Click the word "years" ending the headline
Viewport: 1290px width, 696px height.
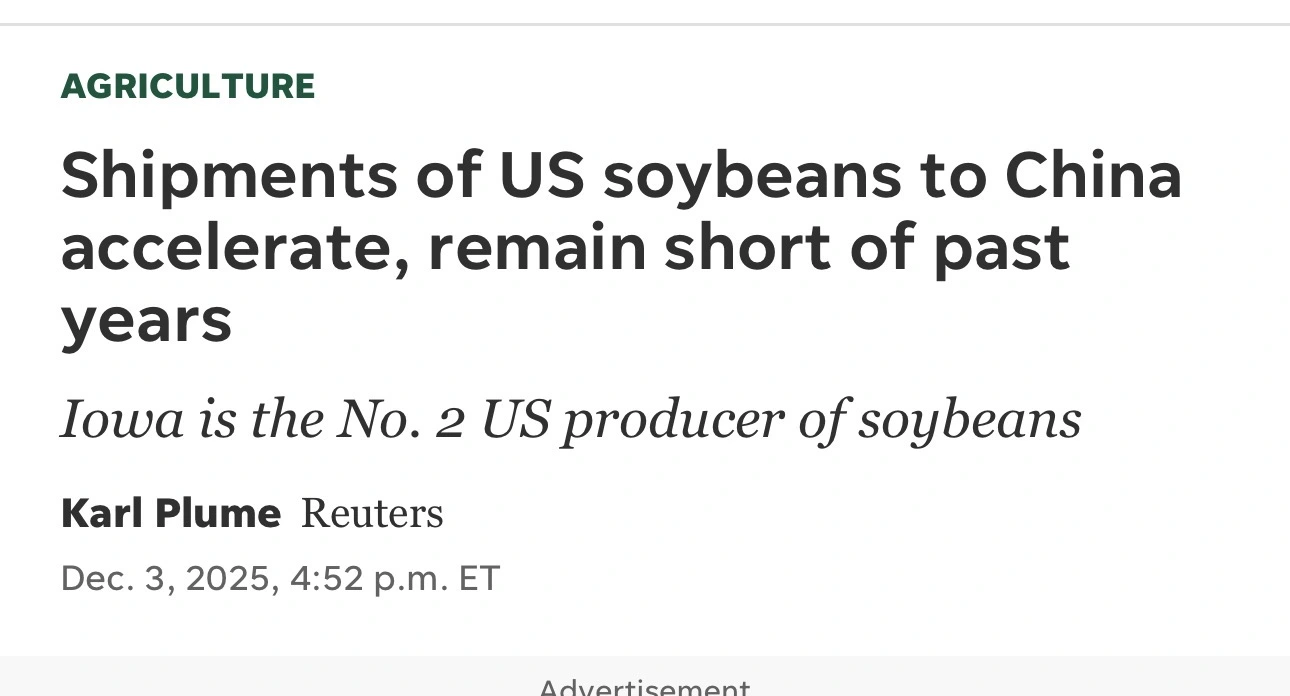(146, 320)
